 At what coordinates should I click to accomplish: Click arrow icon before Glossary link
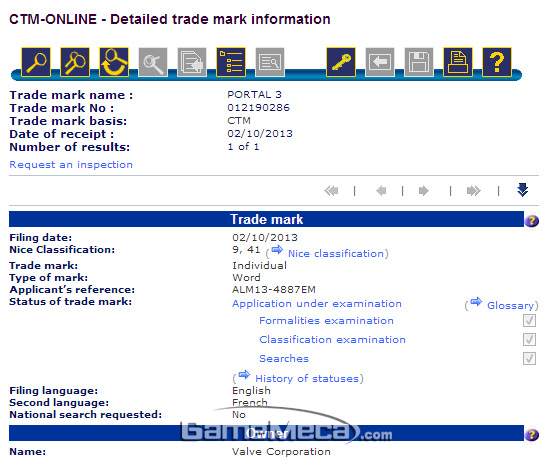pos(476,301)
